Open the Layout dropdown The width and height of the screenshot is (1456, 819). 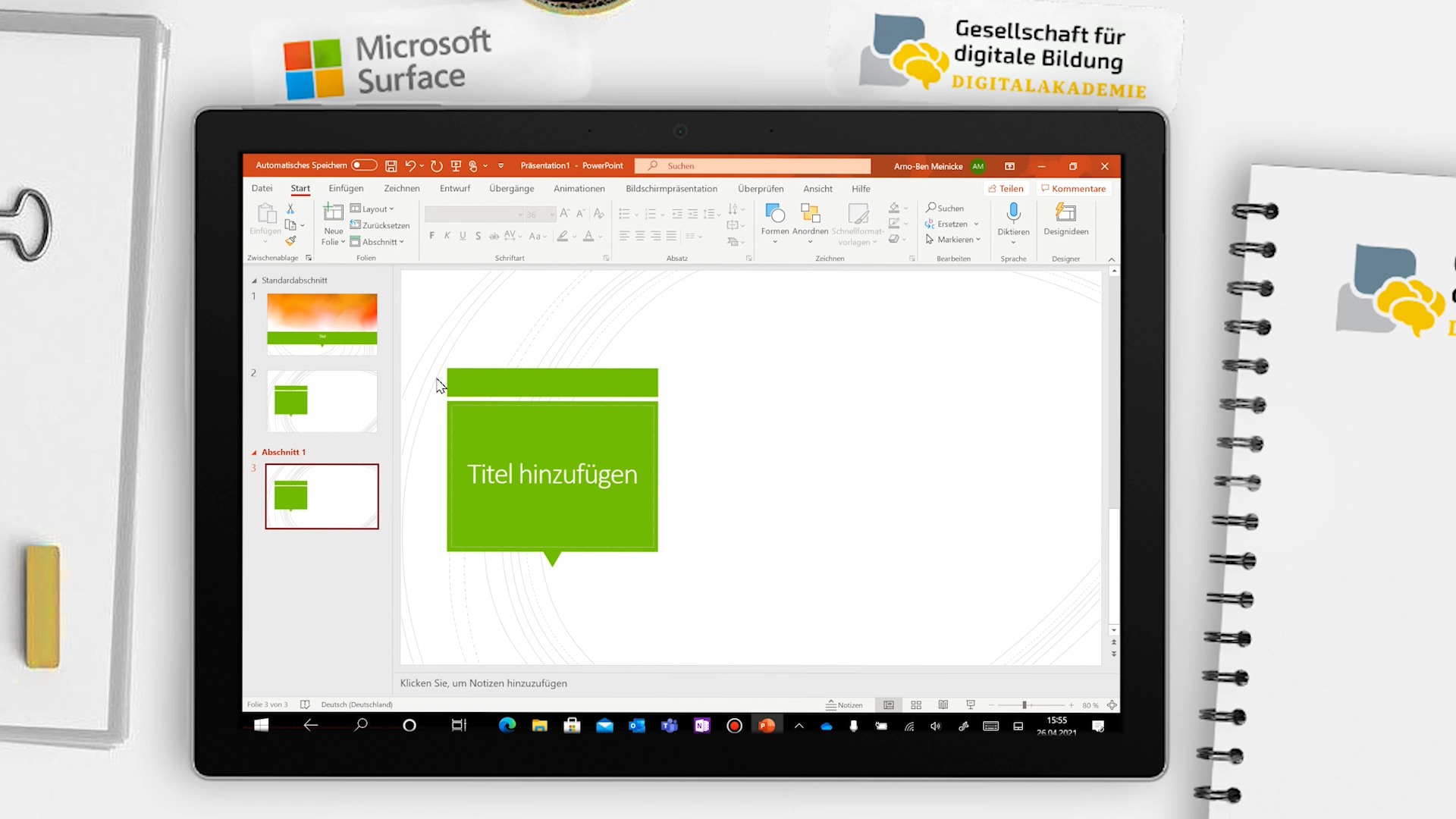click(372, 209)
